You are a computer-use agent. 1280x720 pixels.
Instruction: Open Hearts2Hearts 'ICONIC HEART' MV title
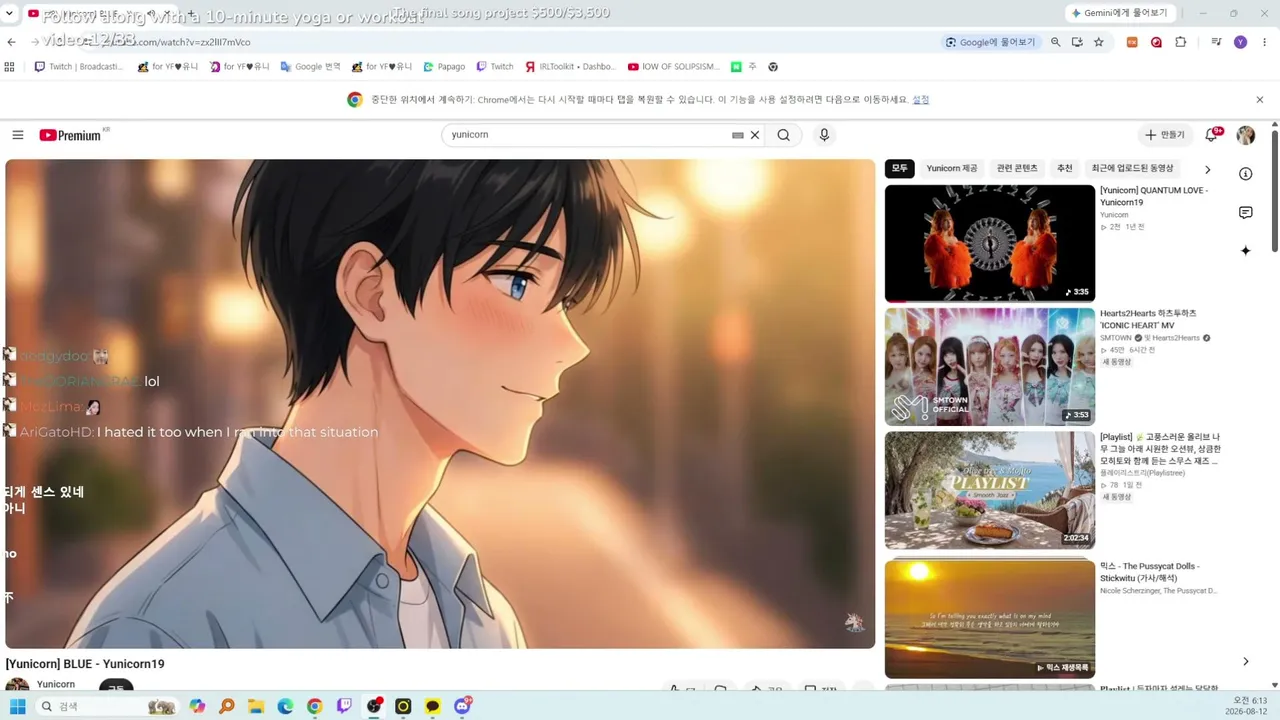1148,319
